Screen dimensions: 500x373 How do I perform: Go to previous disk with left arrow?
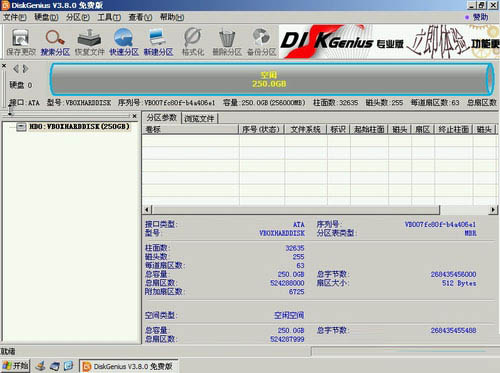15,69
